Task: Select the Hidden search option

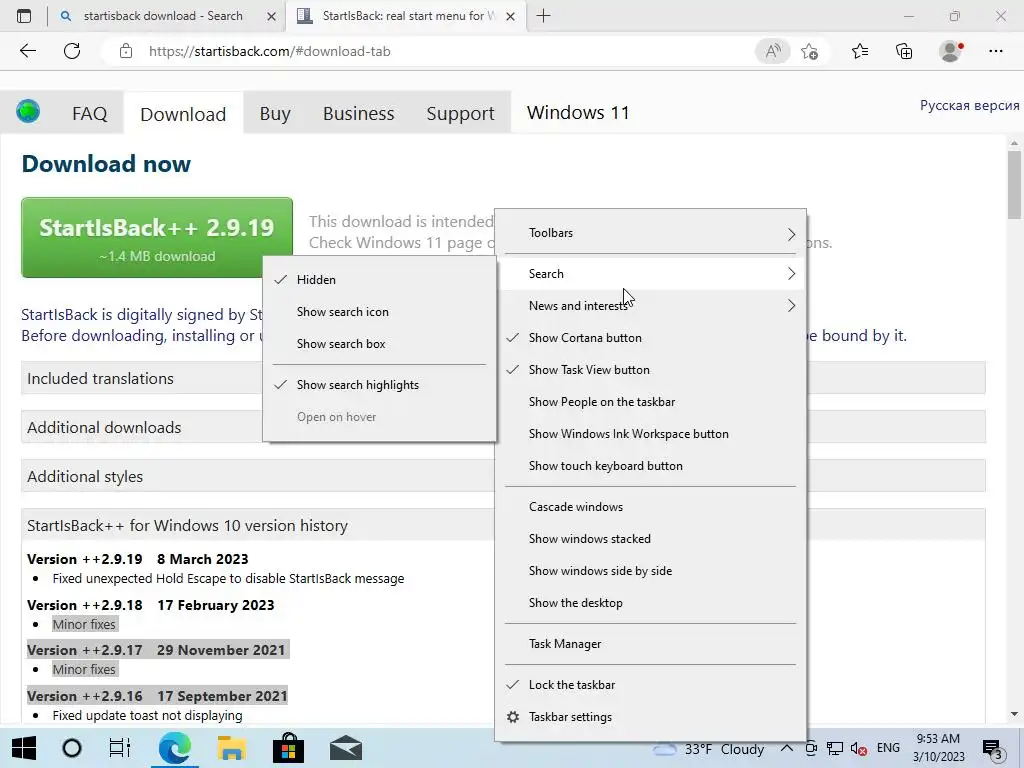Action: point(379,280)
